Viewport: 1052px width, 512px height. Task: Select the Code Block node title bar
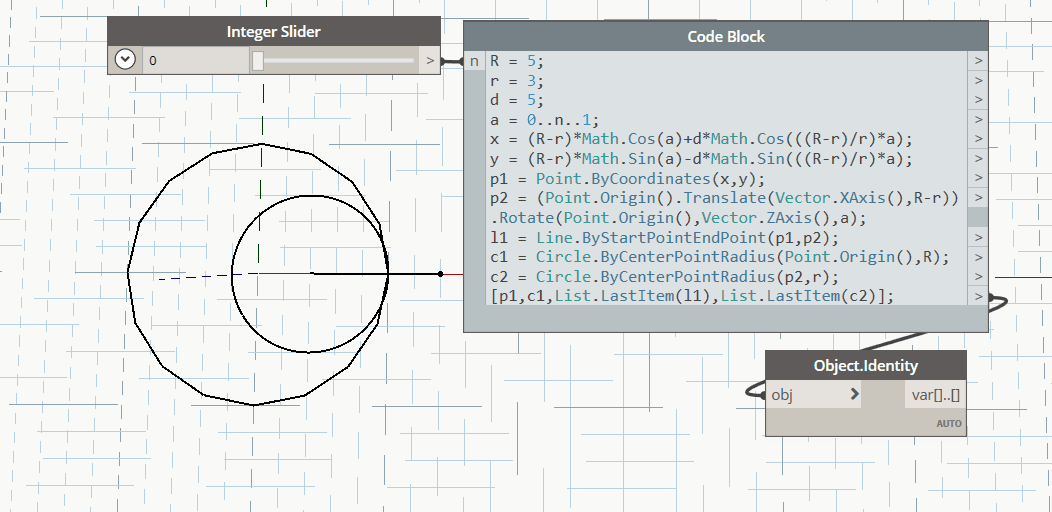point(725,37)
